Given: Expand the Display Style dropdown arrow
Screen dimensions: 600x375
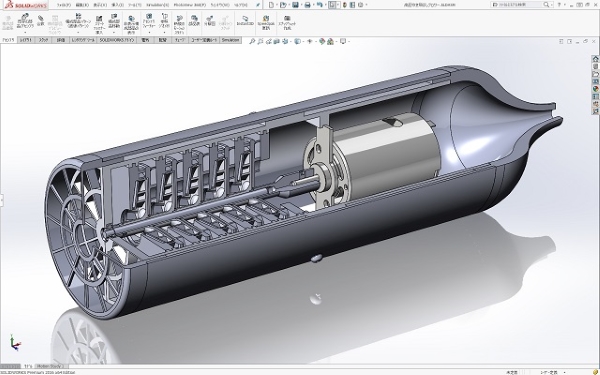Looking at the screenshot, I should coord(303,41).
